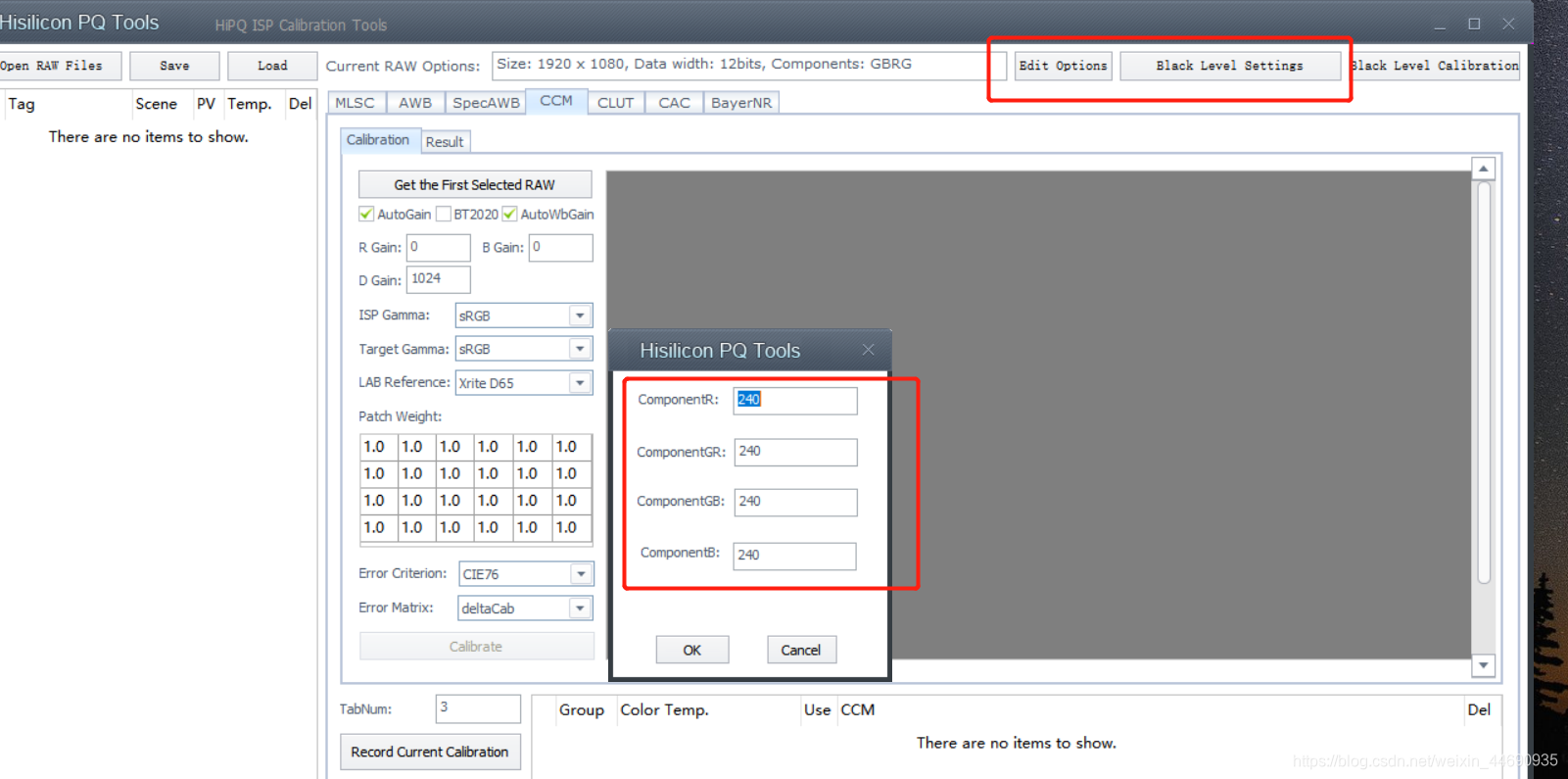Open the Result sub-tab

[445, 142]
